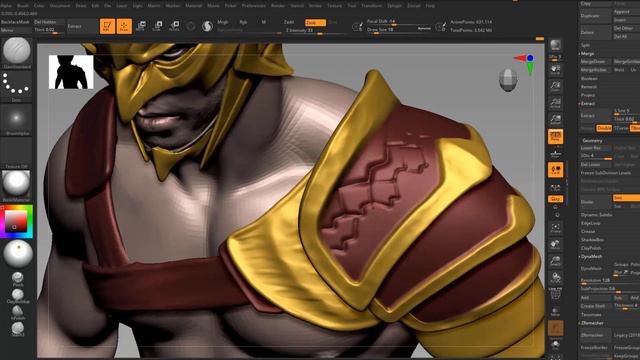Toggle the Rgb button
Image resolution: width=640 pixels, height=360 pixels.
click(244, 22)
